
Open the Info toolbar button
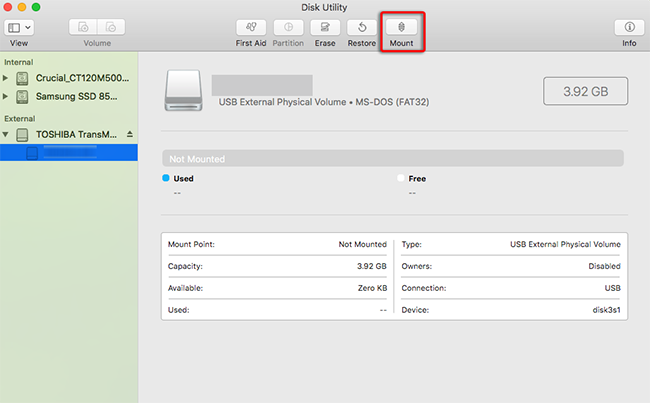click(x=629, y=27)
